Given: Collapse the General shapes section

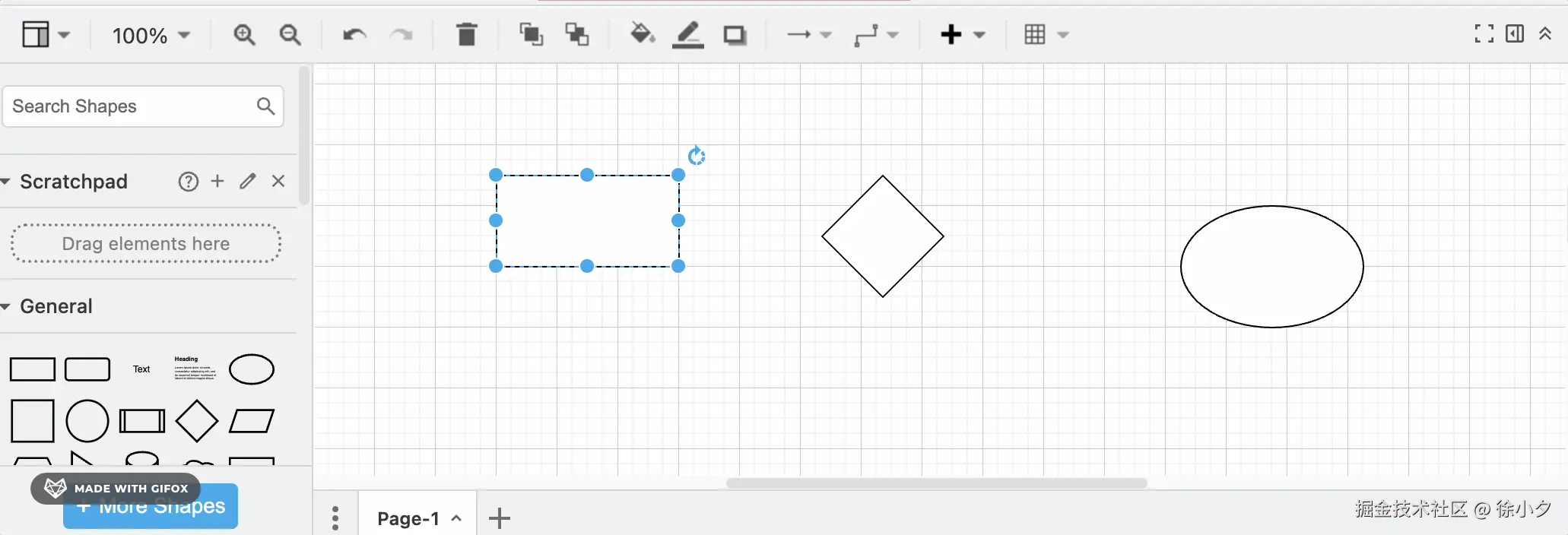Looking at the screenshot, I should [x=6, y=306].
